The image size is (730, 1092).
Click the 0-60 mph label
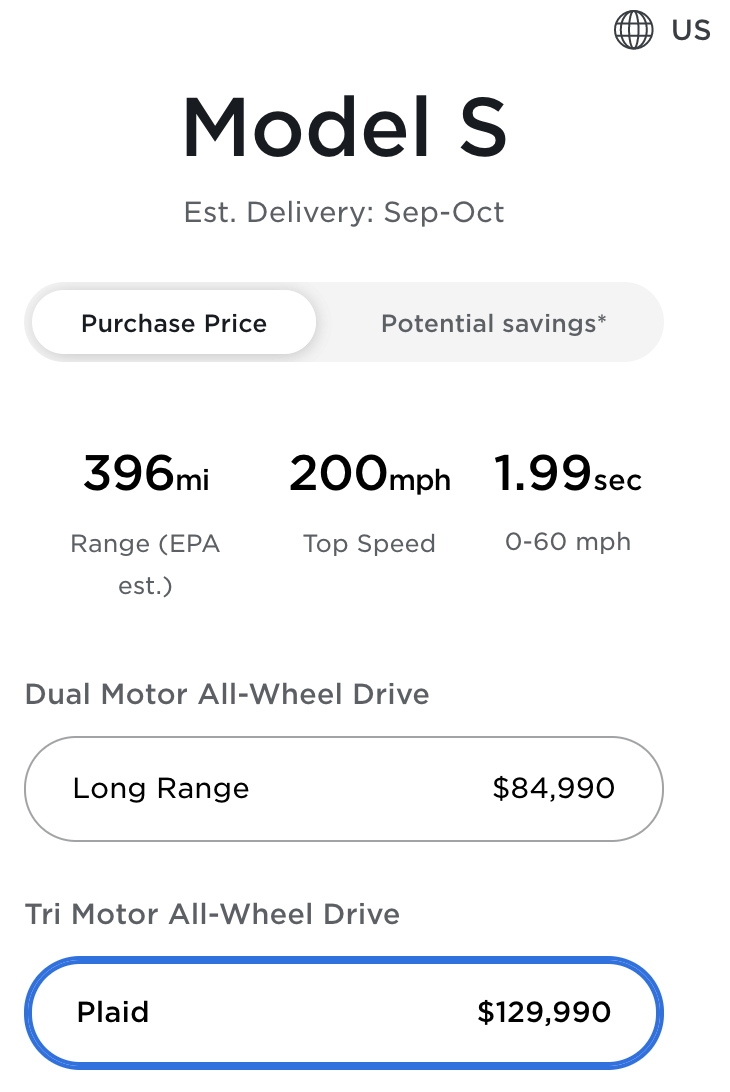568,542
